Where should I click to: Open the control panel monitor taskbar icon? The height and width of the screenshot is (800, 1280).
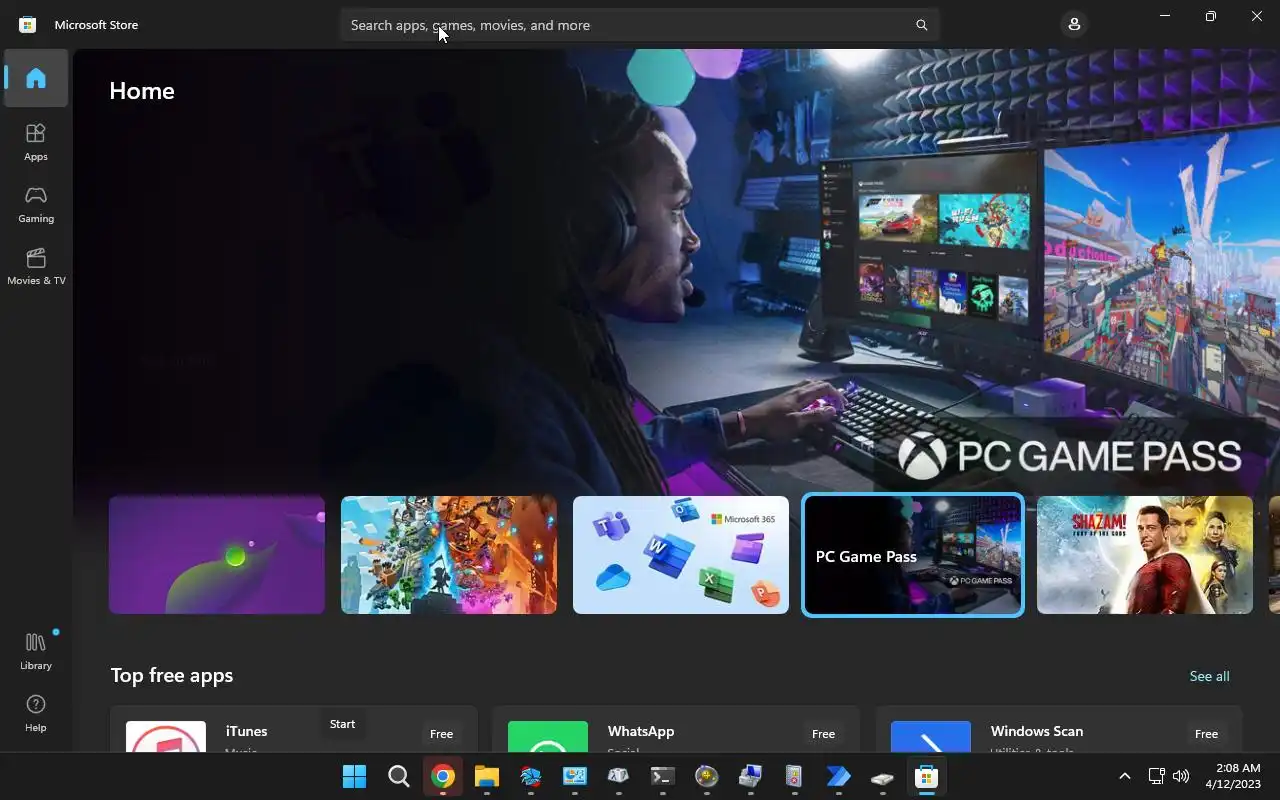click(574, 777)
